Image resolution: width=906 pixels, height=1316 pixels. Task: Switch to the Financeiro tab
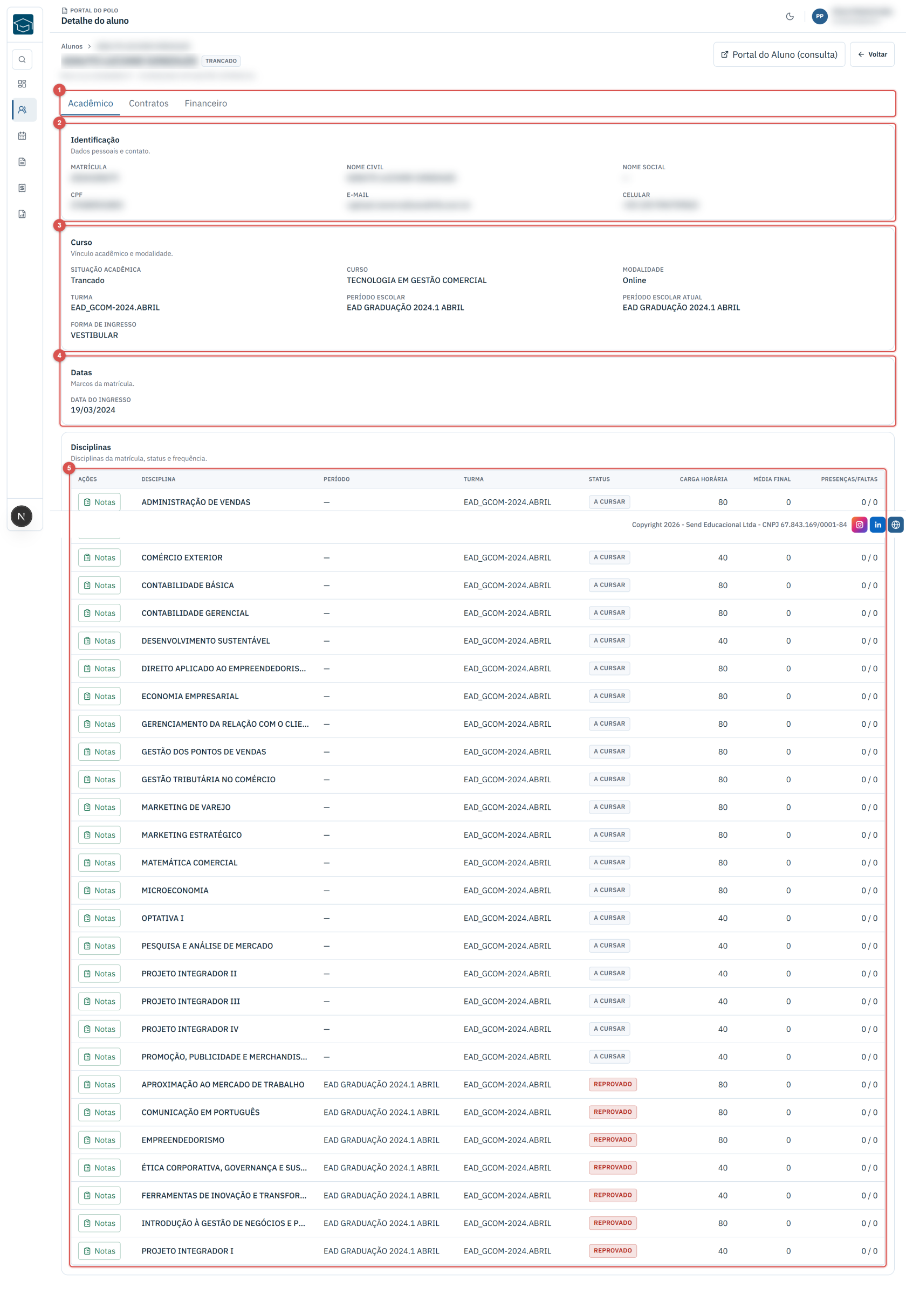206,104
